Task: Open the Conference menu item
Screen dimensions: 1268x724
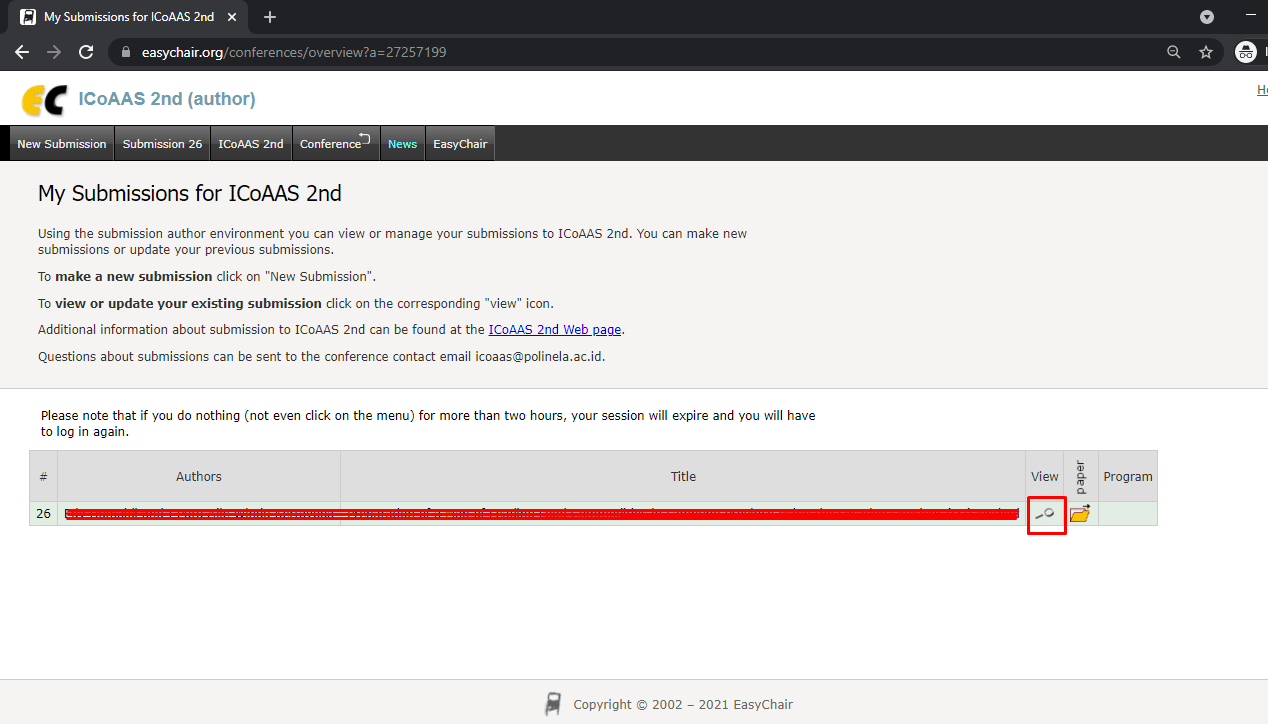Action: pyautogui.click(x=336, y=143)
